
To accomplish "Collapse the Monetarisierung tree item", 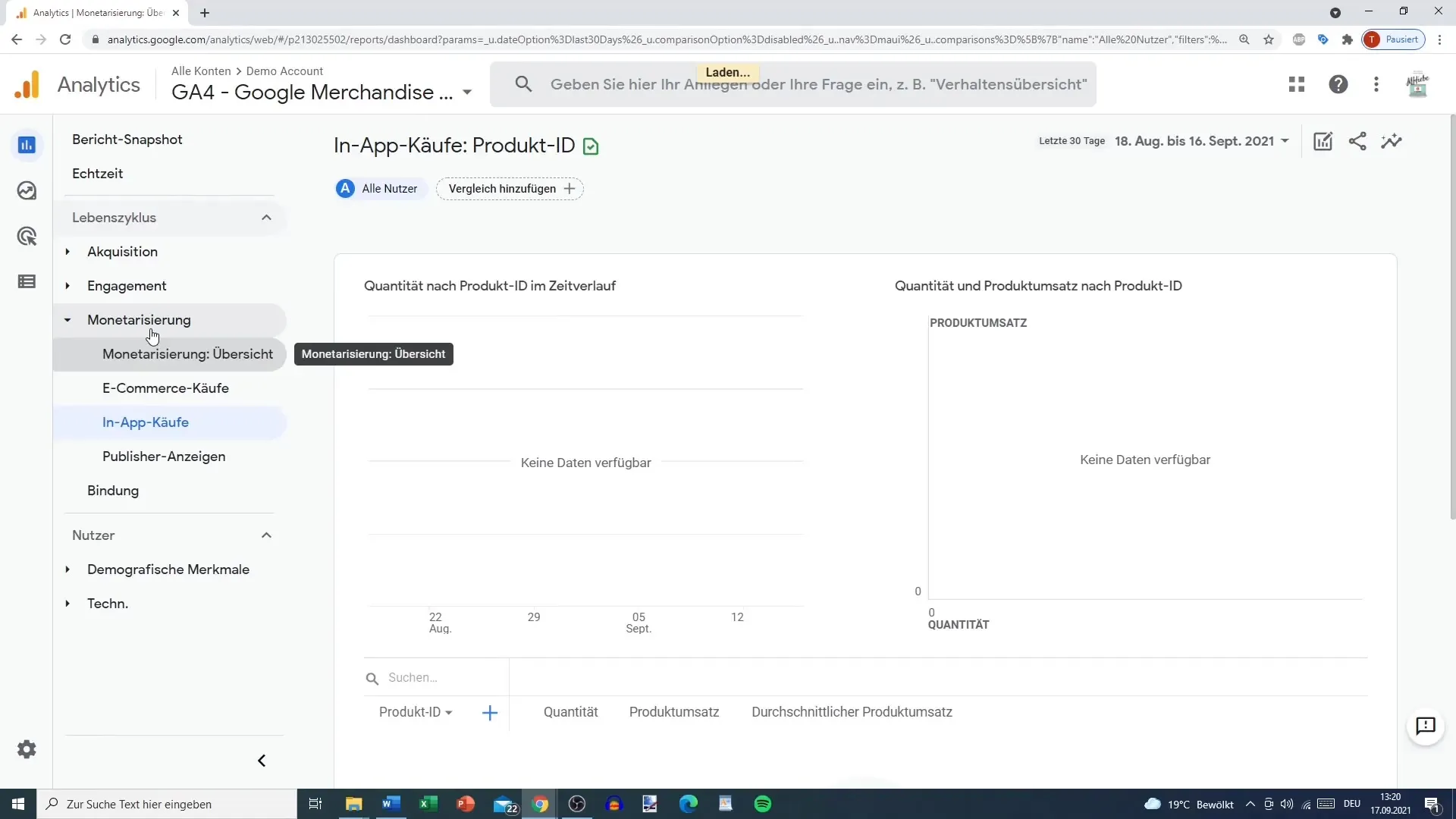I will coord(67,320).
